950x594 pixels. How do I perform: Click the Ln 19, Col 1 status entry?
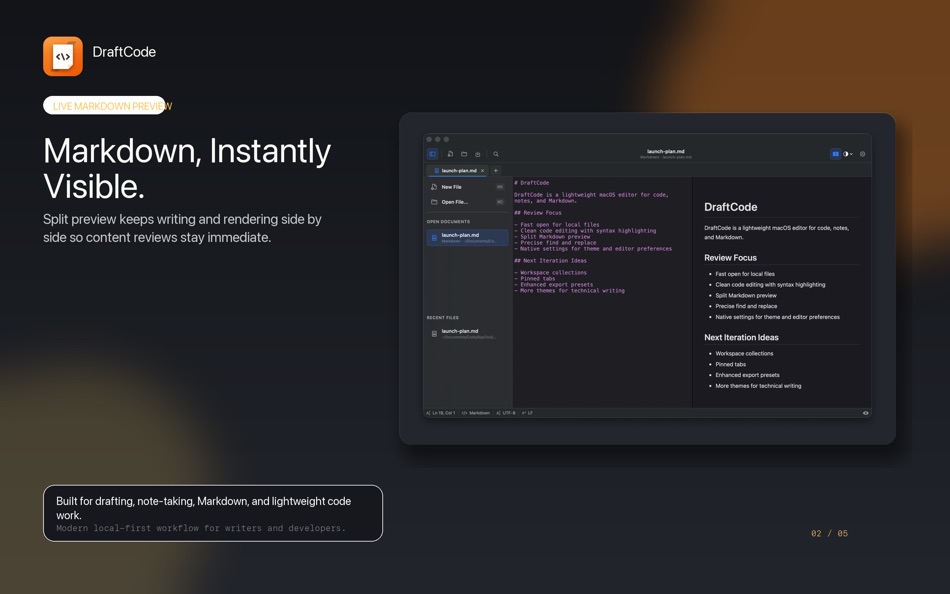[x=440, y=413]
